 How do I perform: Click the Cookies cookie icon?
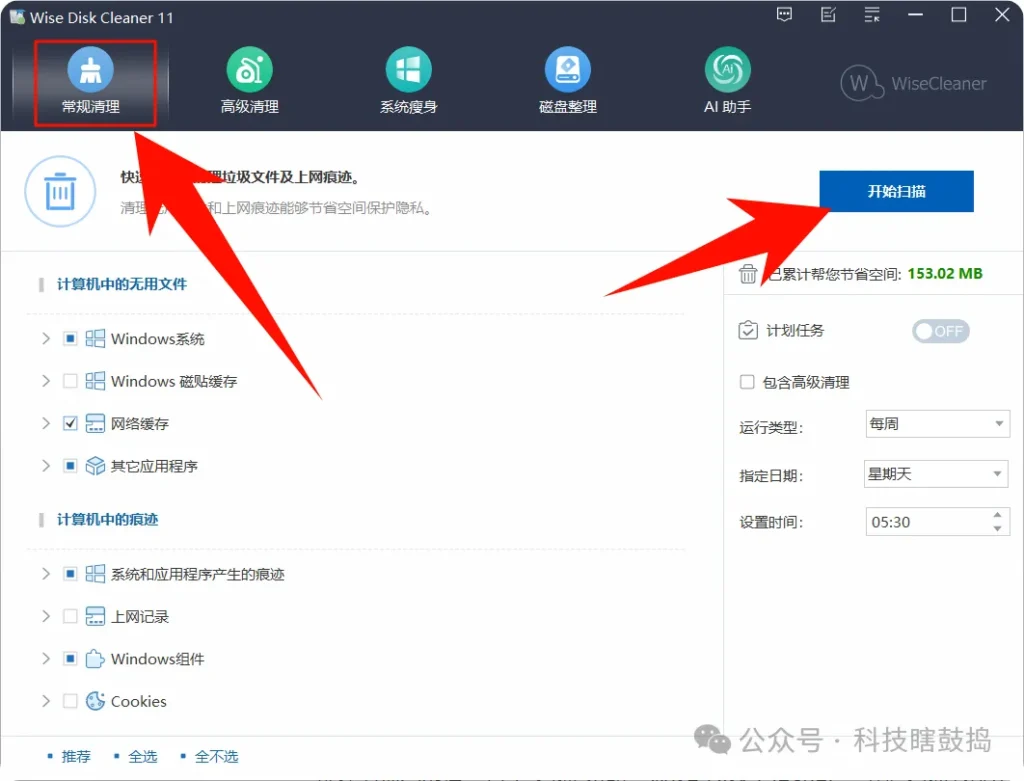[95, 701]
